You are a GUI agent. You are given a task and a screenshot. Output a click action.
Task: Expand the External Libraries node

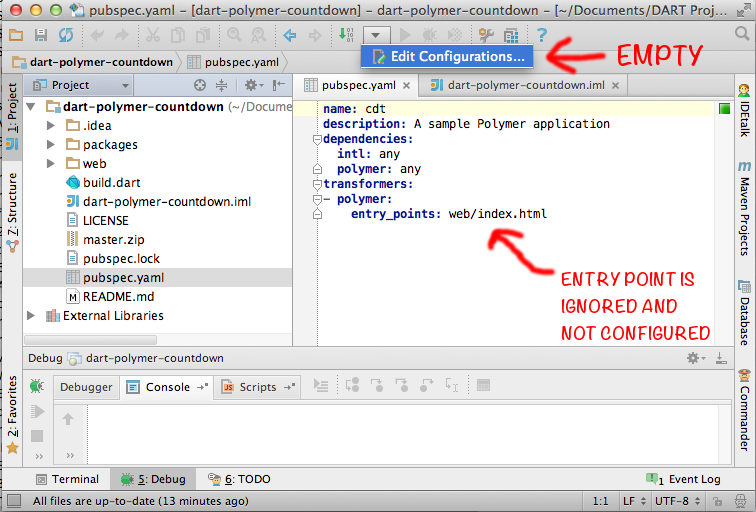point(32,315)
